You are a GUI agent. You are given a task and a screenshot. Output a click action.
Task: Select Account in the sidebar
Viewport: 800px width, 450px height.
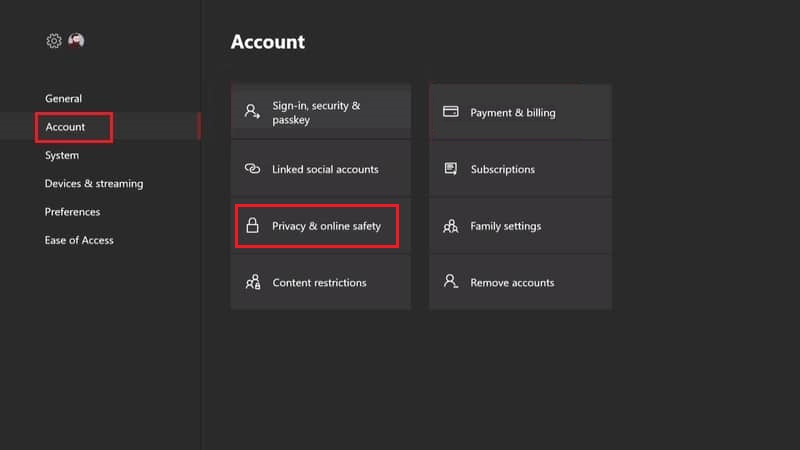(x=66, y=127)
